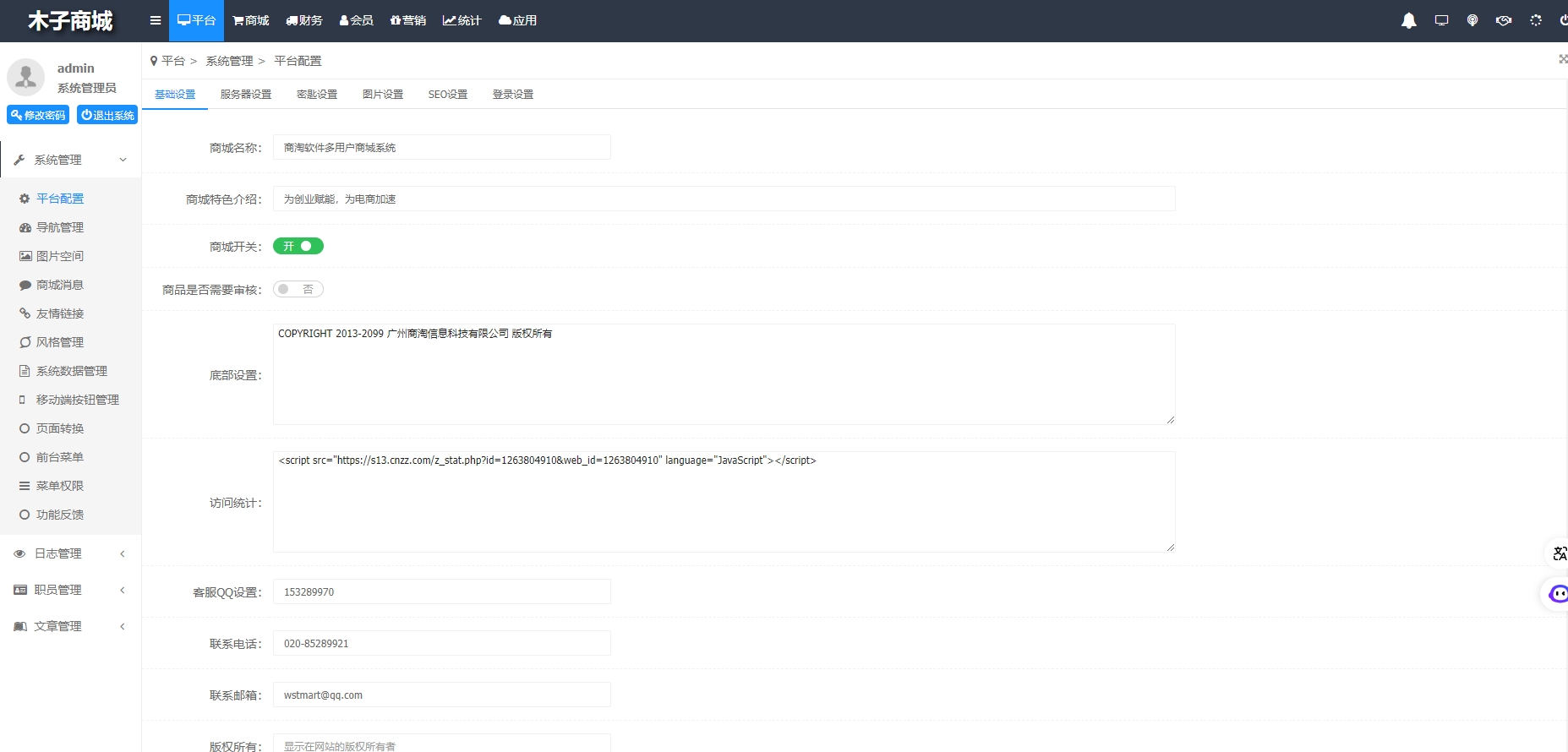Open the notification bell in top bar

1409,20
